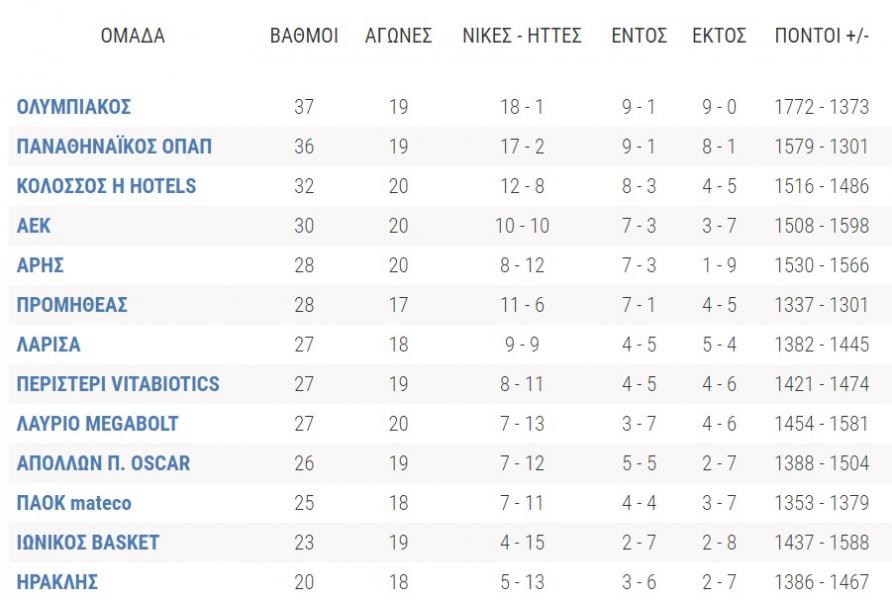Click the ΕΚΤΟΣ column header
This screenshot has height=600, width=892.
click(x=719, y=36)
